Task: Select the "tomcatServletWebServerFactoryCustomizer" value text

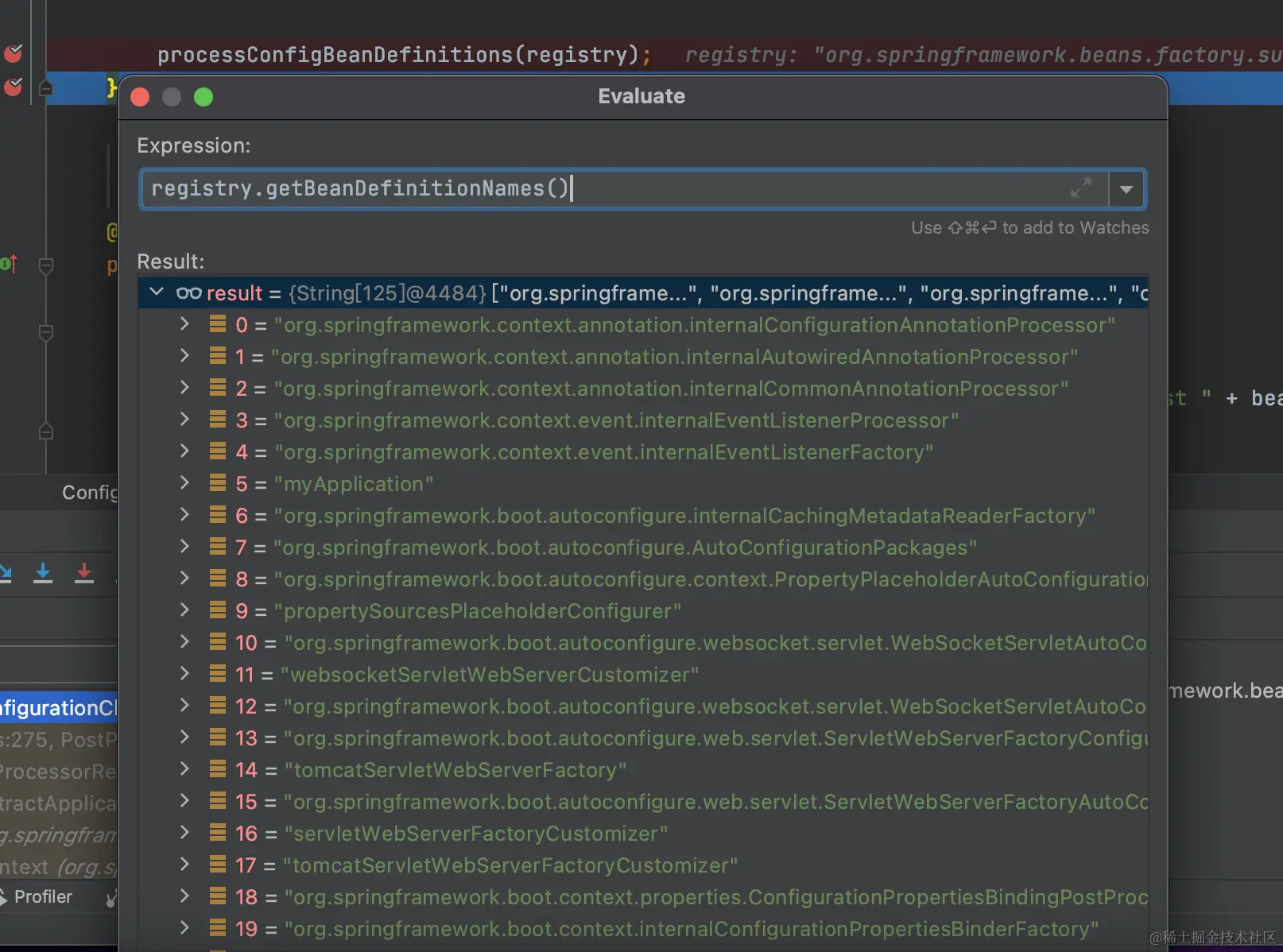Action: pyautogui.click(x=510, y=865)
